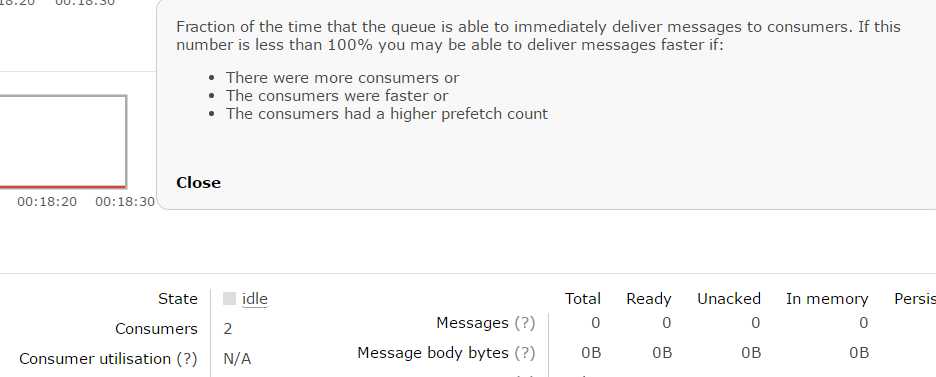
Task: Open the Message body bytes (?) help
Action: 525,353
